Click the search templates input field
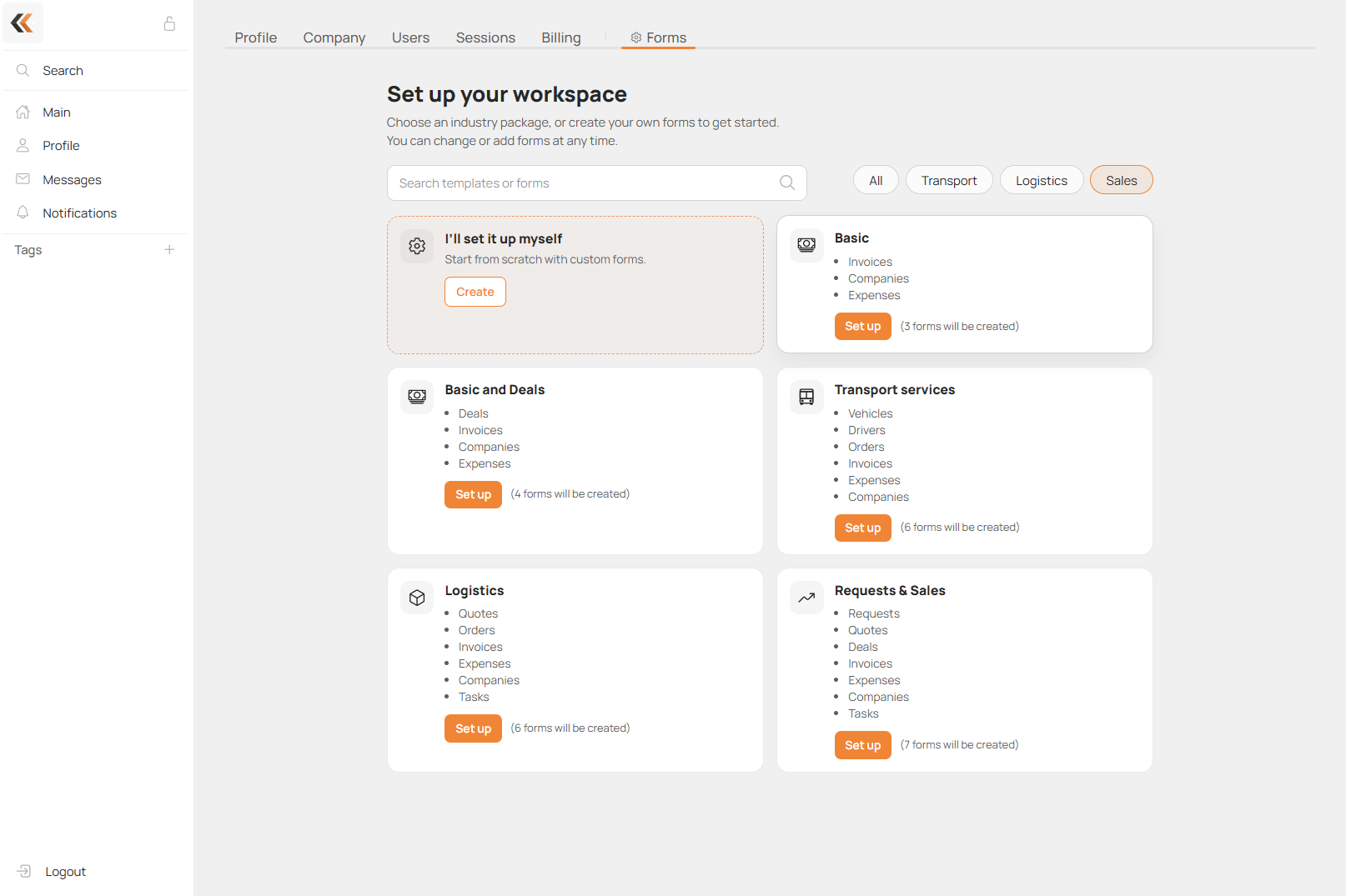The width and height of the screenshot is (1346, 896). point(584,183)
